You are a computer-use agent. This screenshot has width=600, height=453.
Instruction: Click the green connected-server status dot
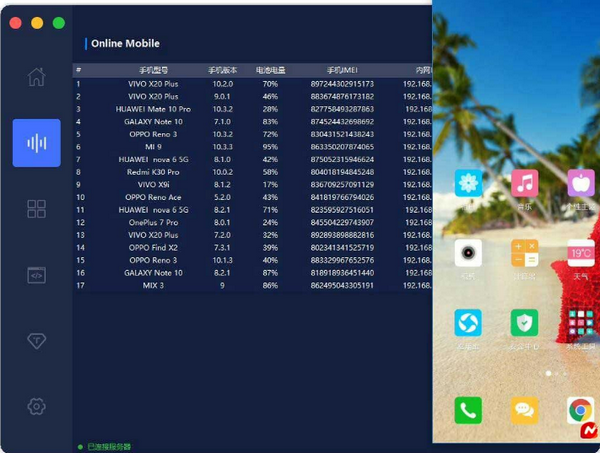coord(80,446)
